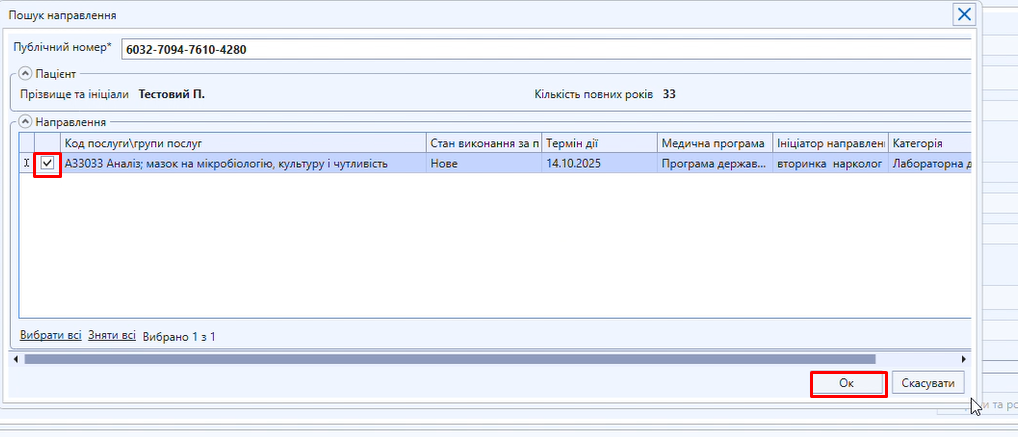Click the Зняти всі link
This screenshot has height=437, width=1018.
click(x=112, y=336)
